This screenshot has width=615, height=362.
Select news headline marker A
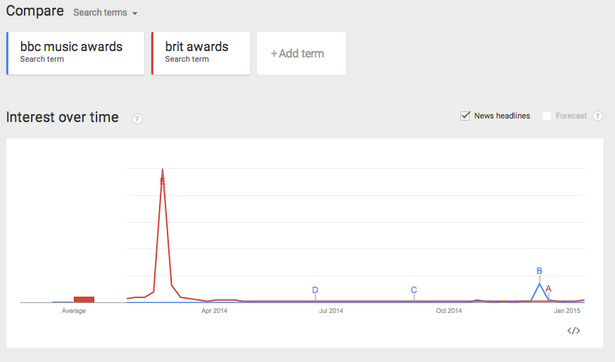point(548,289)
